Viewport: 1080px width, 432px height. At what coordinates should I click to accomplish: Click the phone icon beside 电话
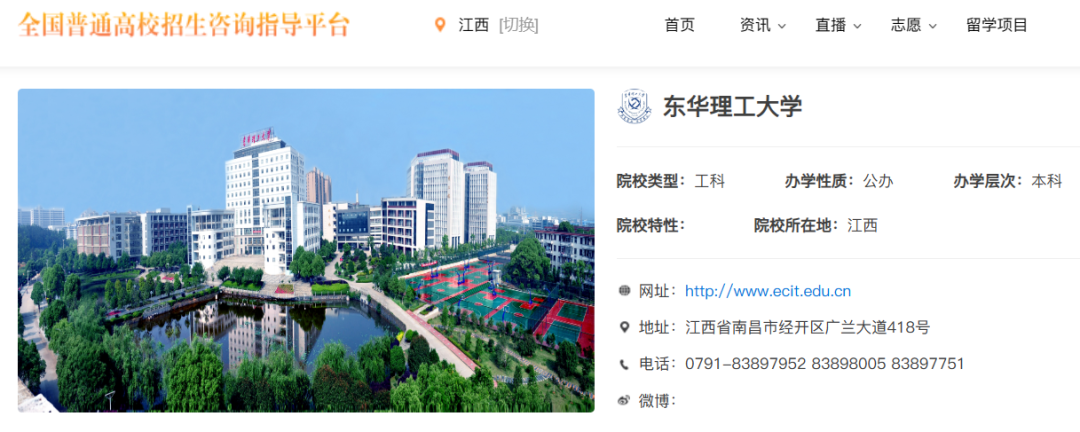[x=624, y=364]
